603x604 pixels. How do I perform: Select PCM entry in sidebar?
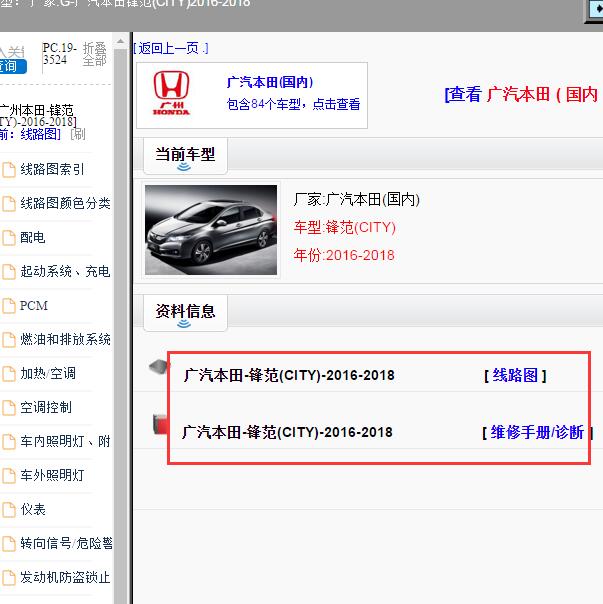click(x=34, y=305)
